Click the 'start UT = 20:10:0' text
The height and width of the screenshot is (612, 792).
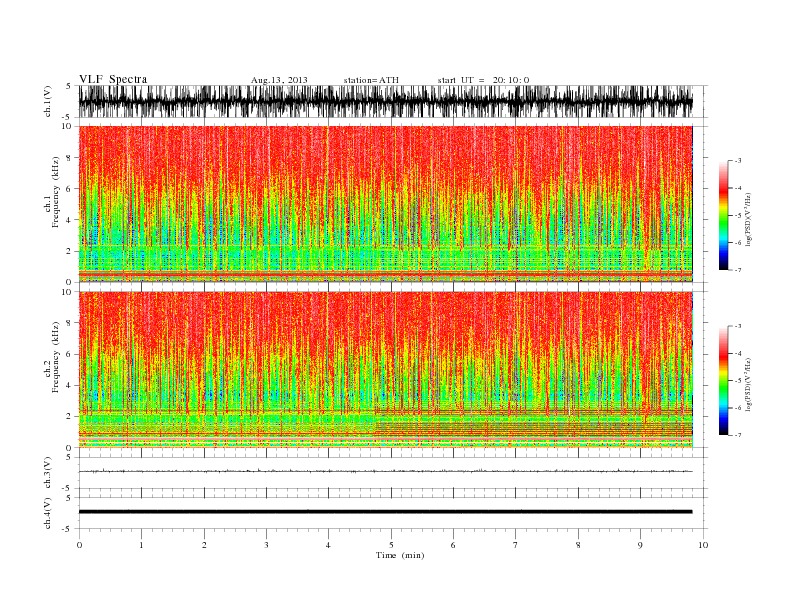pos(483,80)
